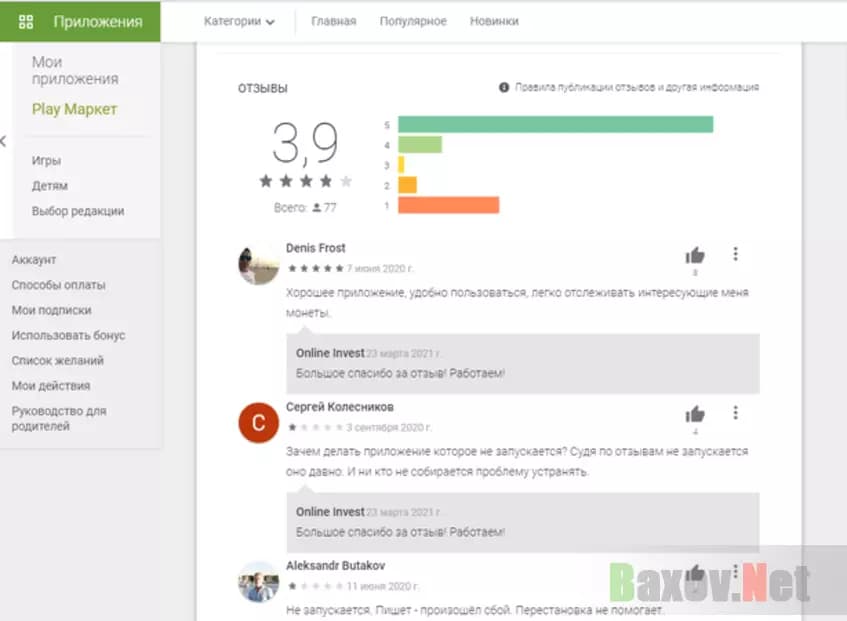Like Denis Frost's review with thumbs-up
The width and height of the screenshot is (847, 621).
click(x=695, y=254)
